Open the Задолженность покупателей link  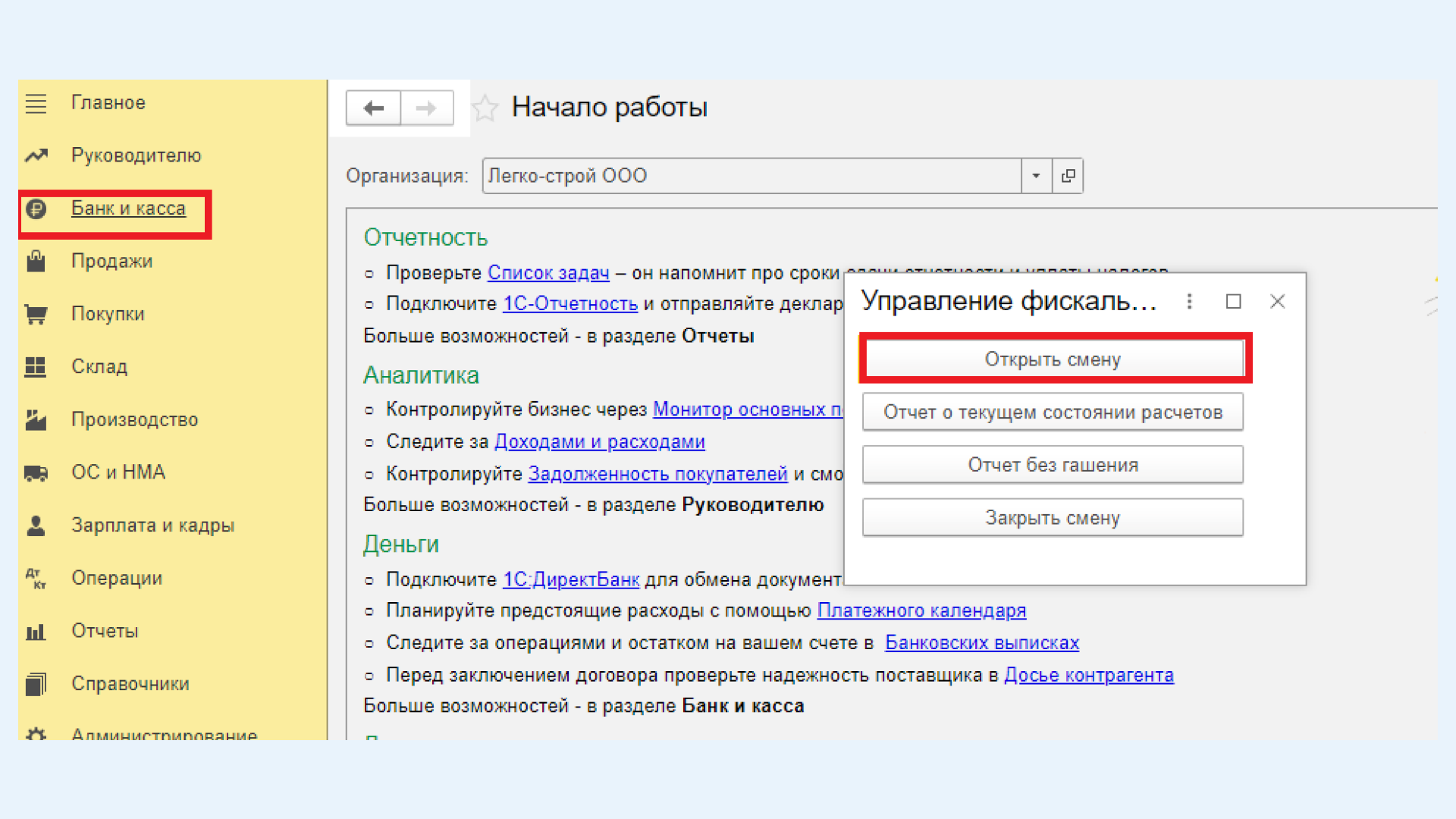click(657, 474)
